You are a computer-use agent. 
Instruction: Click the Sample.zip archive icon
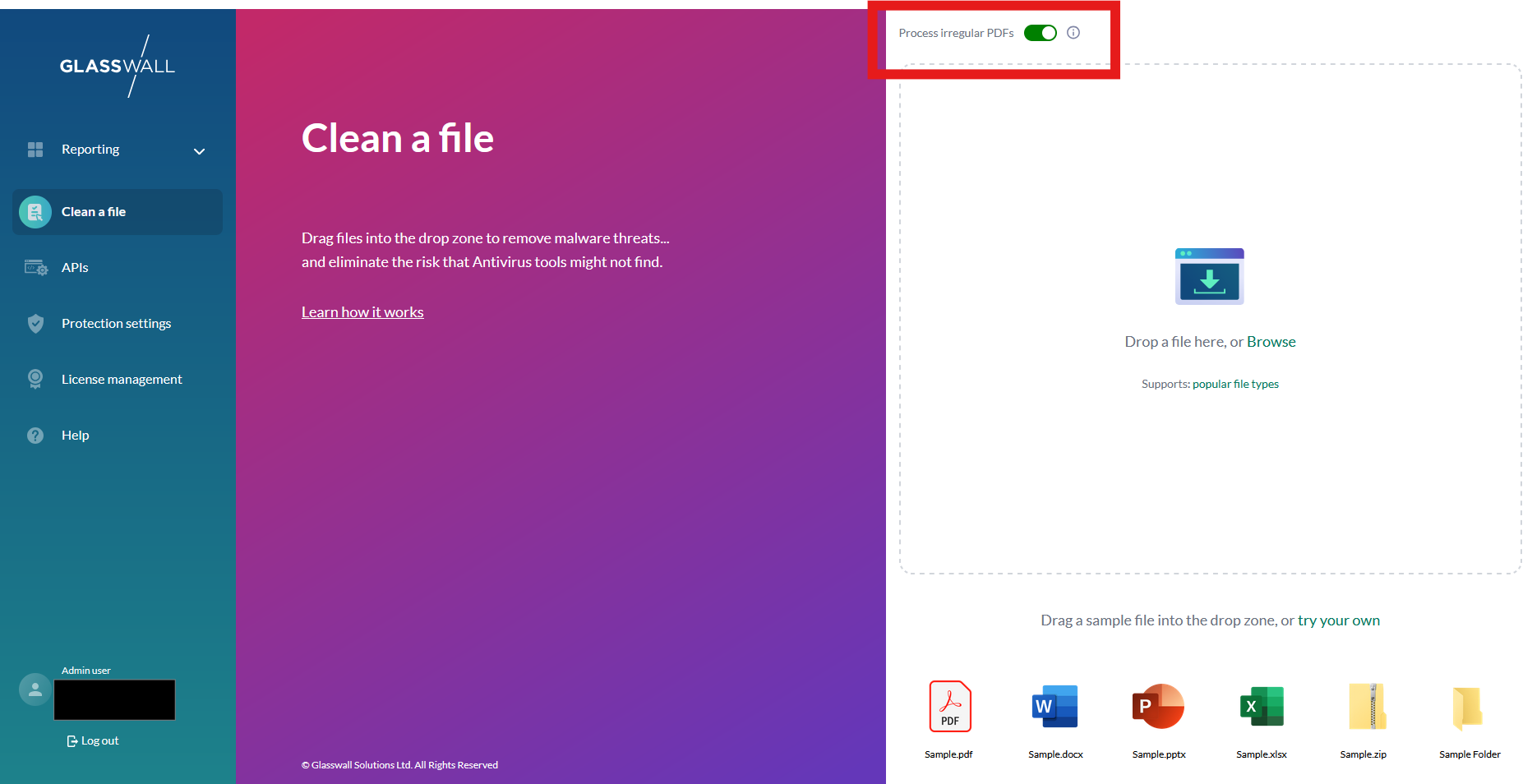(x=1364, y=706)
